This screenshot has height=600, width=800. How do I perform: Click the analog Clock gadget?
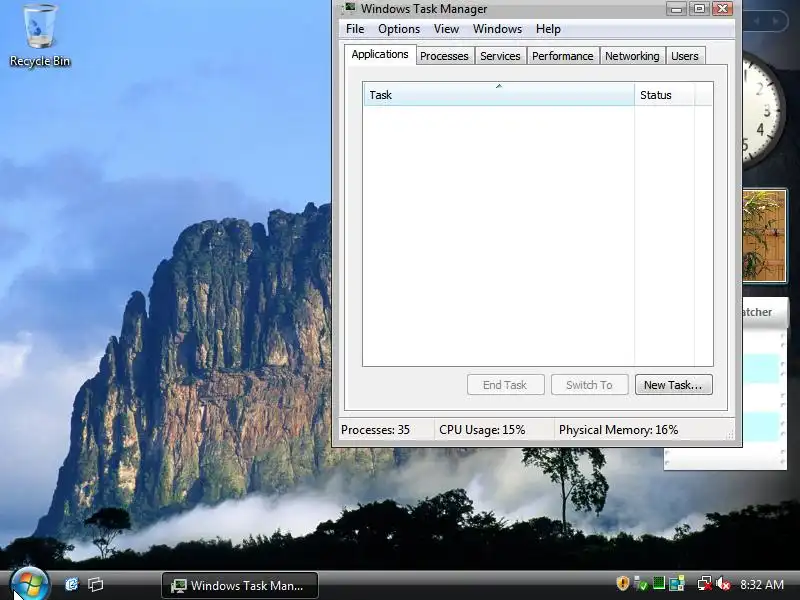click(x=763, y=110)
